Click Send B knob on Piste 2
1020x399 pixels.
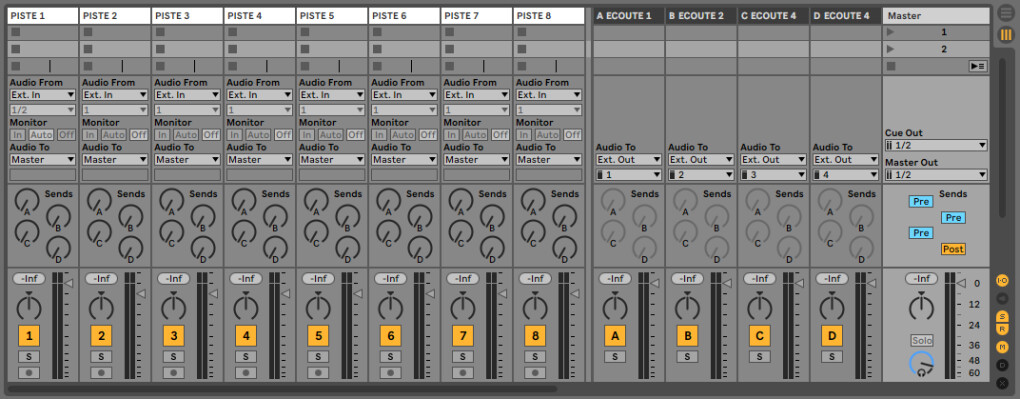pos(130,217)
